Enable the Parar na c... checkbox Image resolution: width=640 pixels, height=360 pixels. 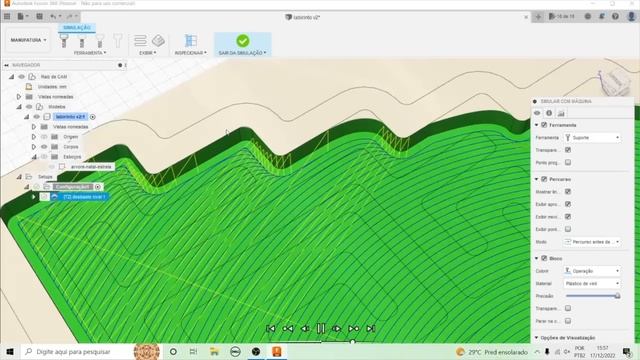(568, 321)
